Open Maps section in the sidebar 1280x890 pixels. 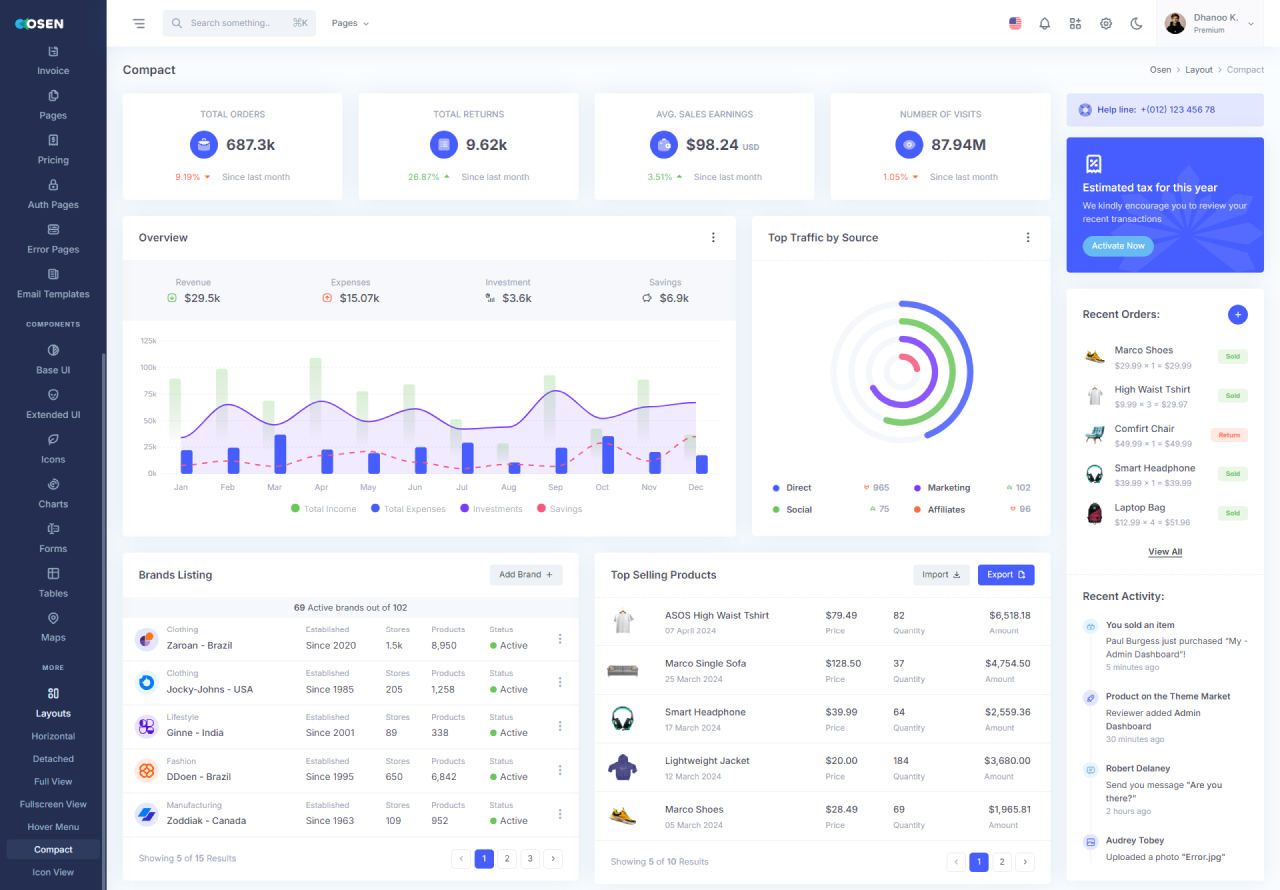click(53, 627)
